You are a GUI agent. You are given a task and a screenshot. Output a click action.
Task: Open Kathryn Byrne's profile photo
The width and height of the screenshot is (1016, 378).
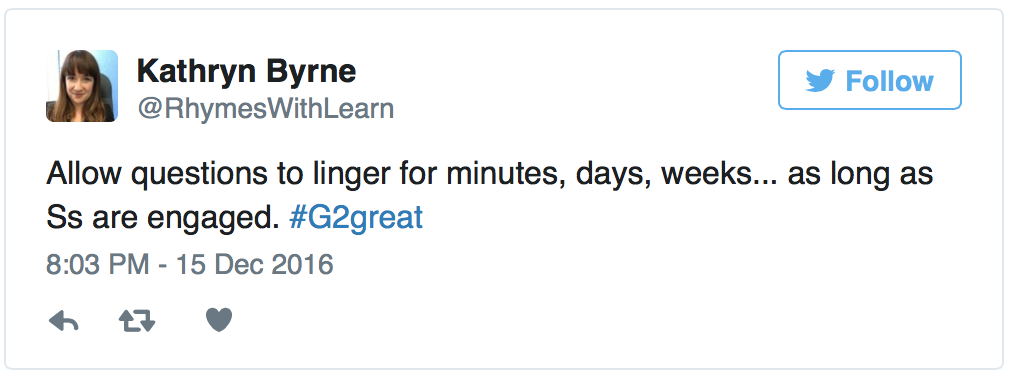[82, 86]
